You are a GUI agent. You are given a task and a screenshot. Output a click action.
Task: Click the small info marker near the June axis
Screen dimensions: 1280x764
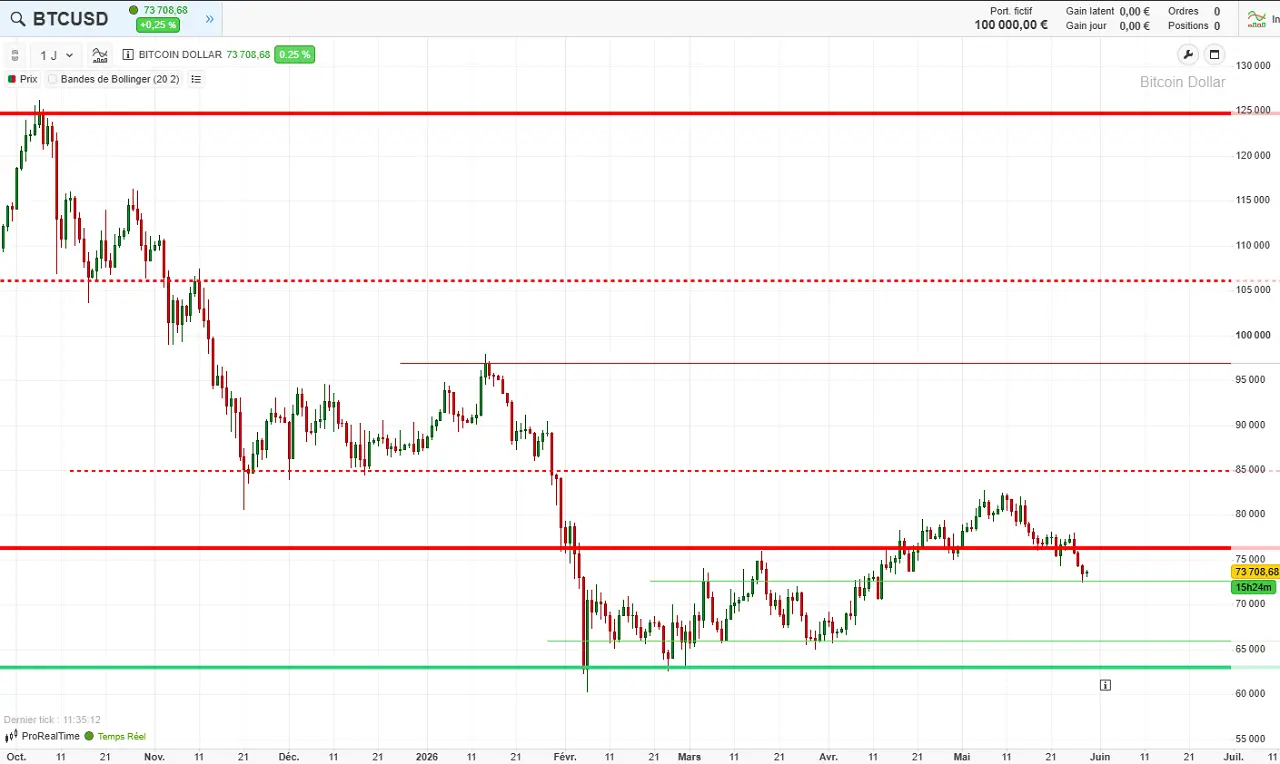tap(1105, 685)
